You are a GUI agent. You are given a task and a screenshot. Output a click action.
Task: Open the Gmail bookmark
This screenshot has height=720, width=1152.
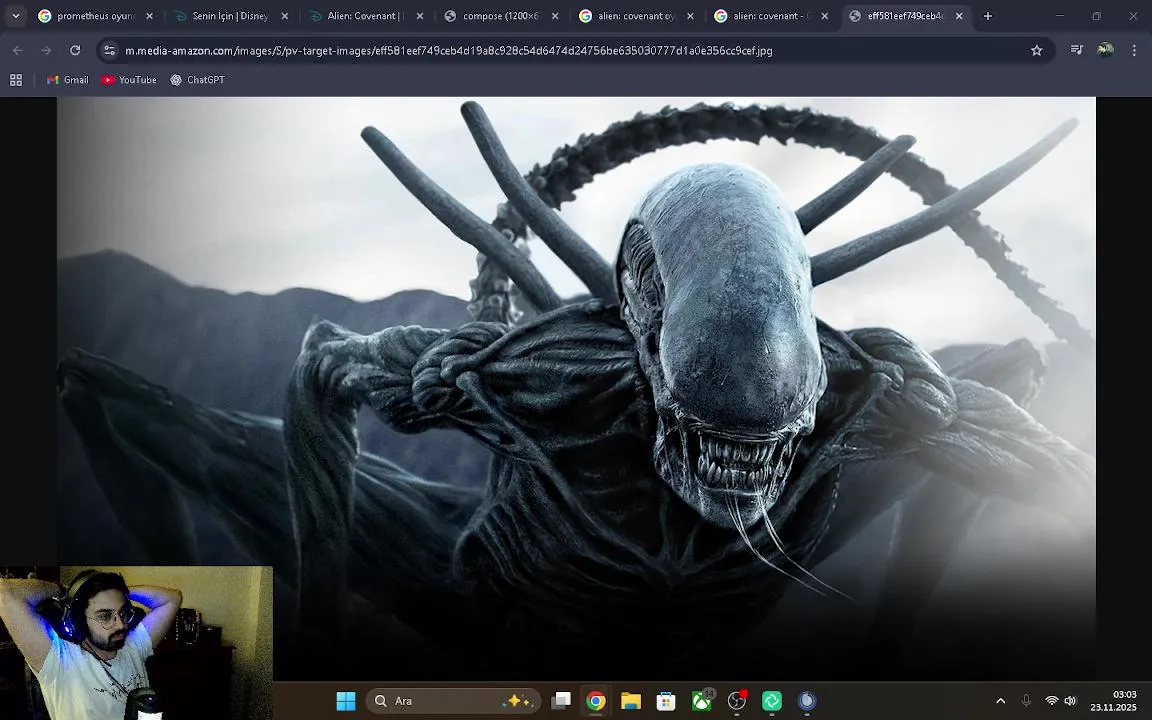click(x=68, y=79)
